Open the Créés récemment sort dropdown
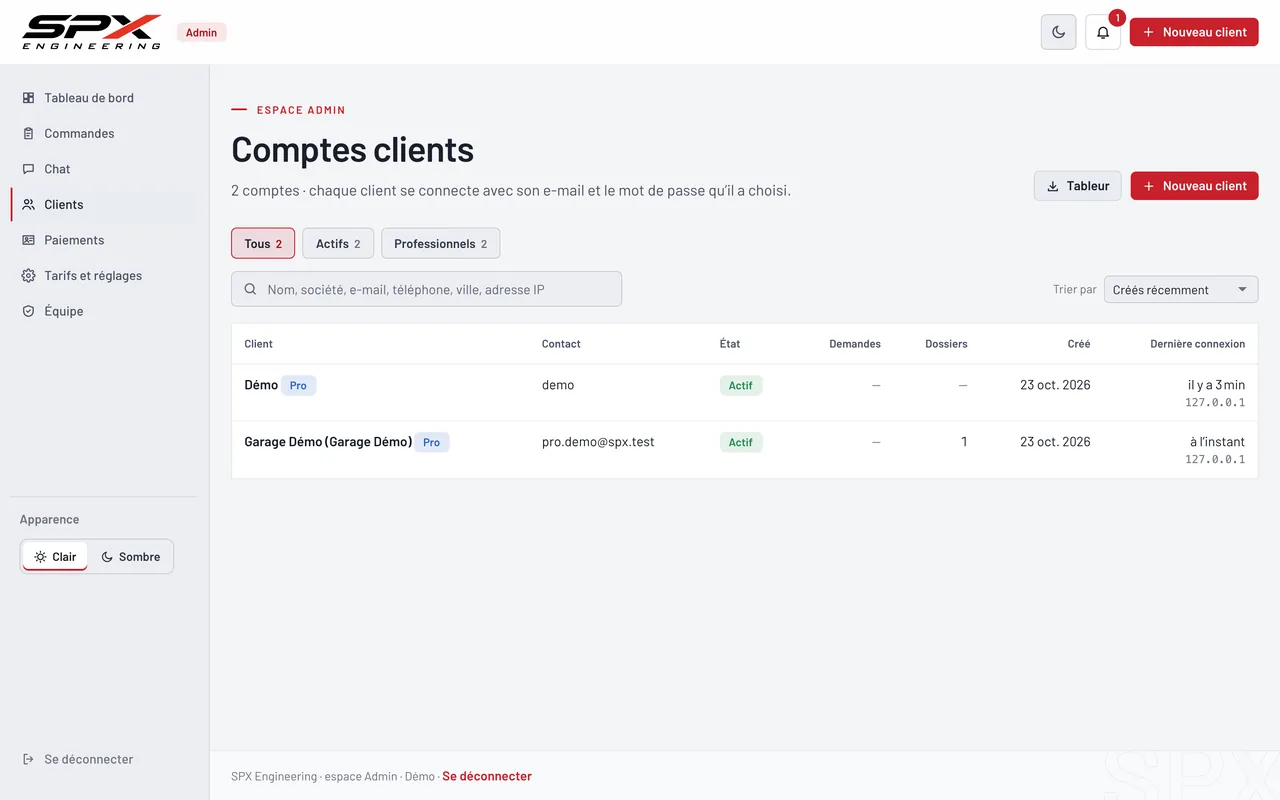The image size is (1280, 800). 1181,290
